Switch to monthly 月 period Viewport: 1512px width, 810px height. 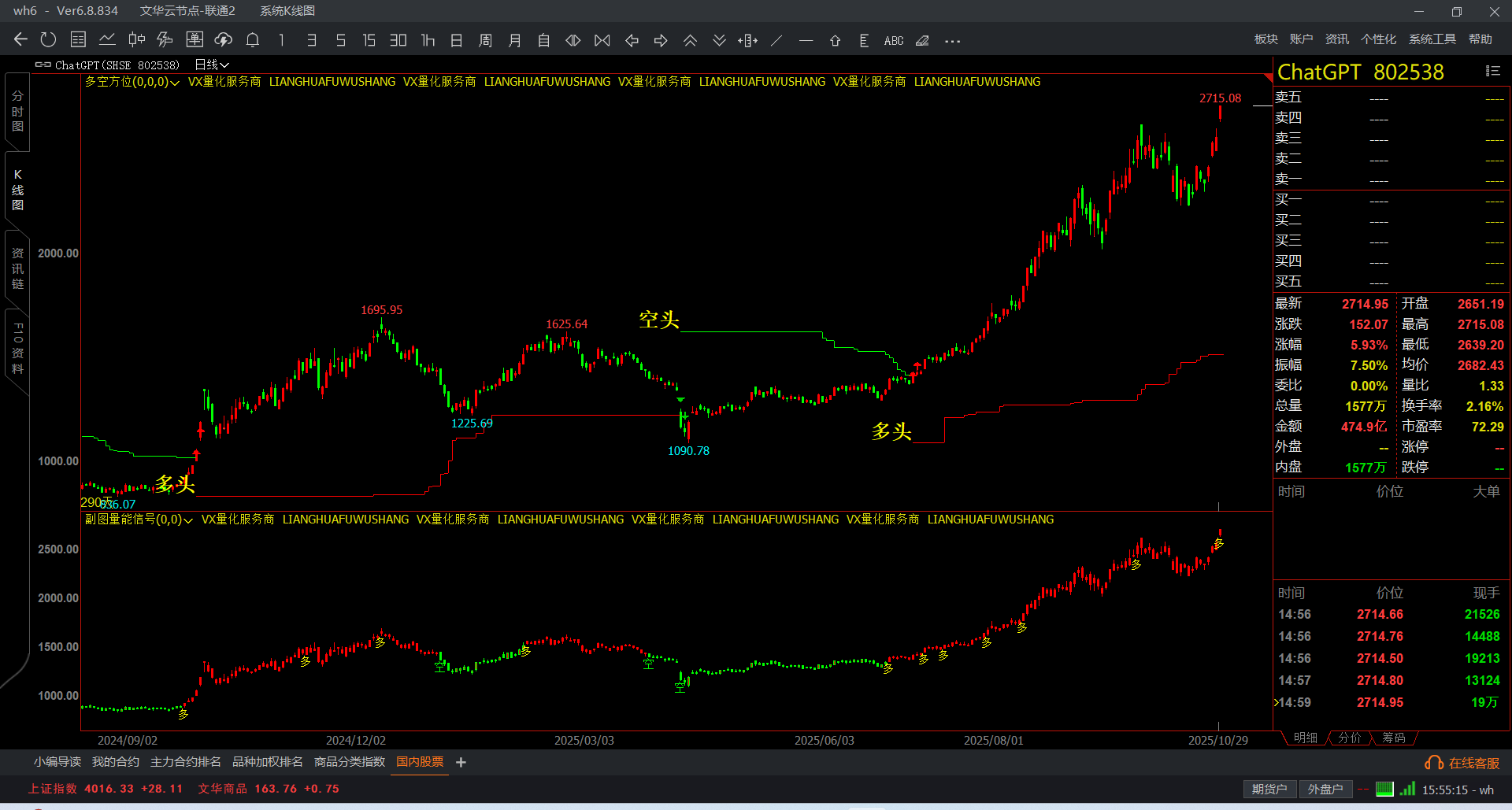515,40
